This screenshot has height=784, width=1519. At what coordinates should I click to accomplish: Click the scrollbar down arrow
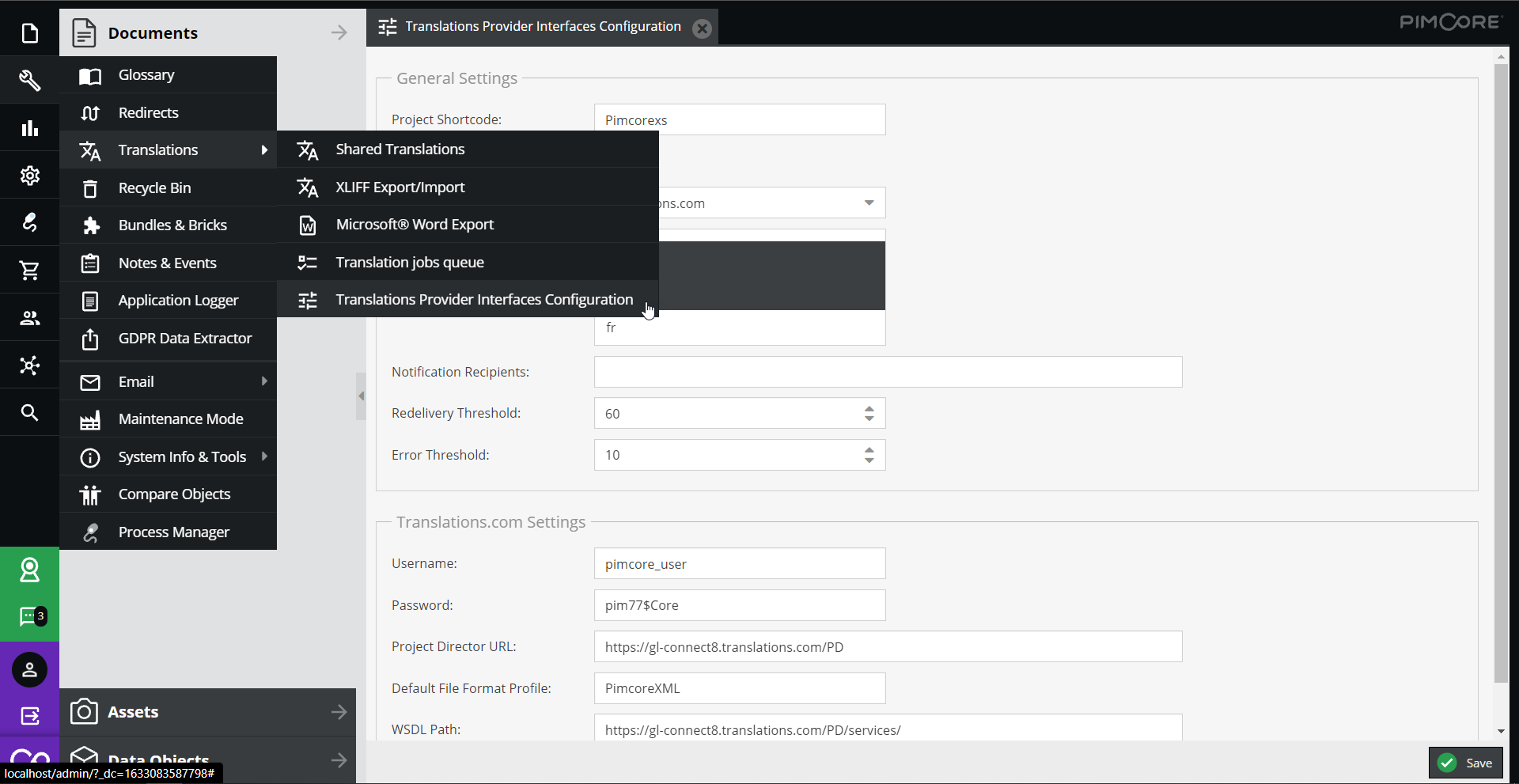point(1501,732)
